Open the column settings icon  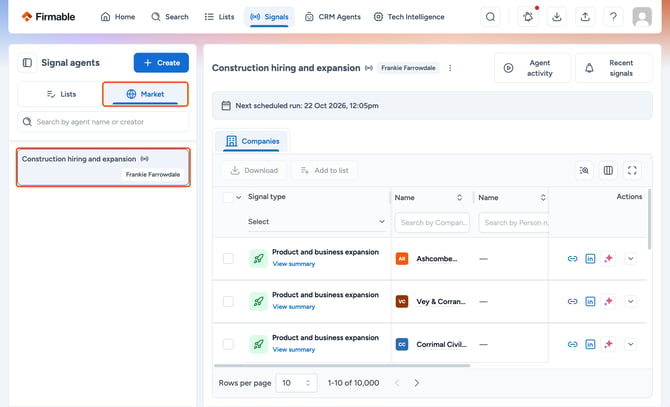(x=608, y=170)
